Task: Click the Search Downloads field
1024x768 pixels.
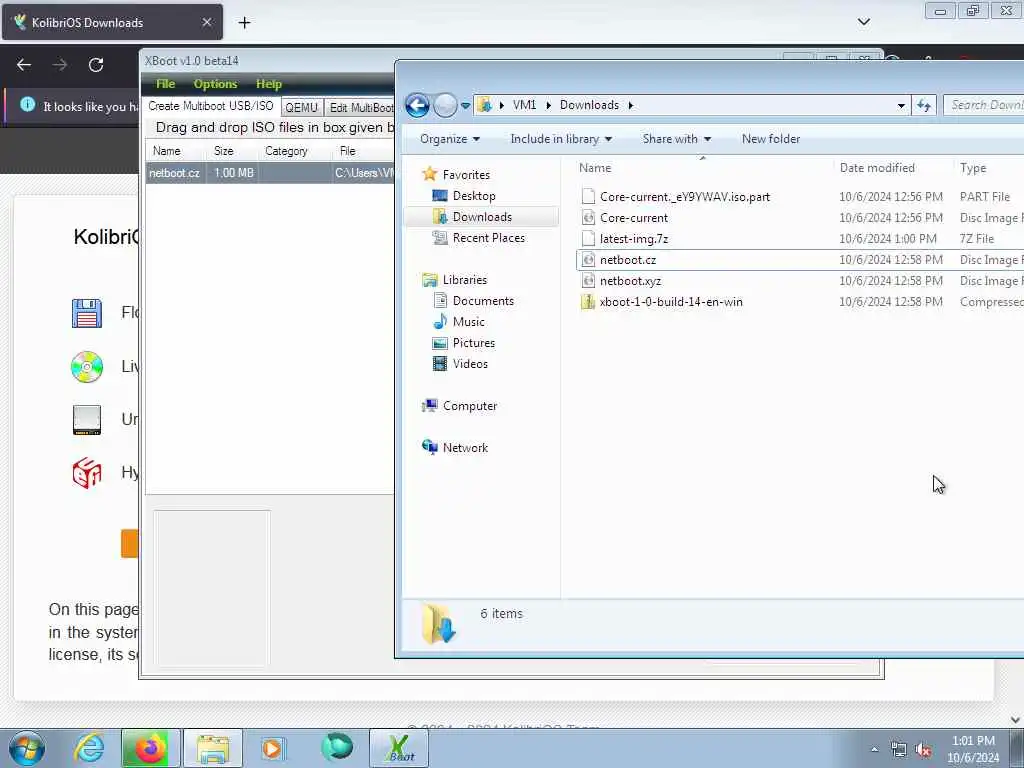Action: pos(984,105)
